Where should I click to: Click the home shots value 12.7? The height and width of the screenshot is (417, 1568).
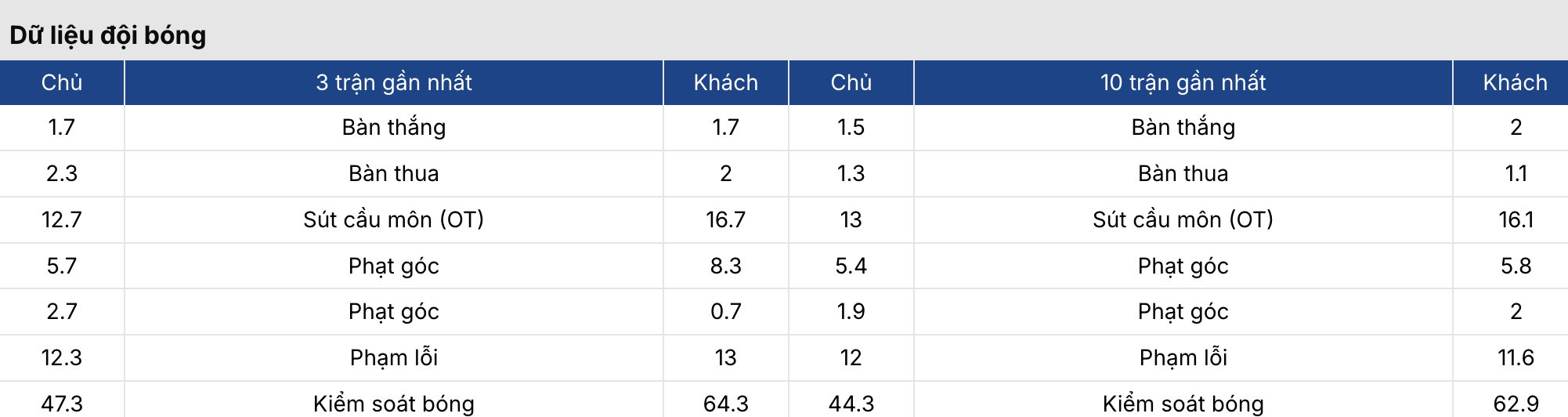click(61, 219)
